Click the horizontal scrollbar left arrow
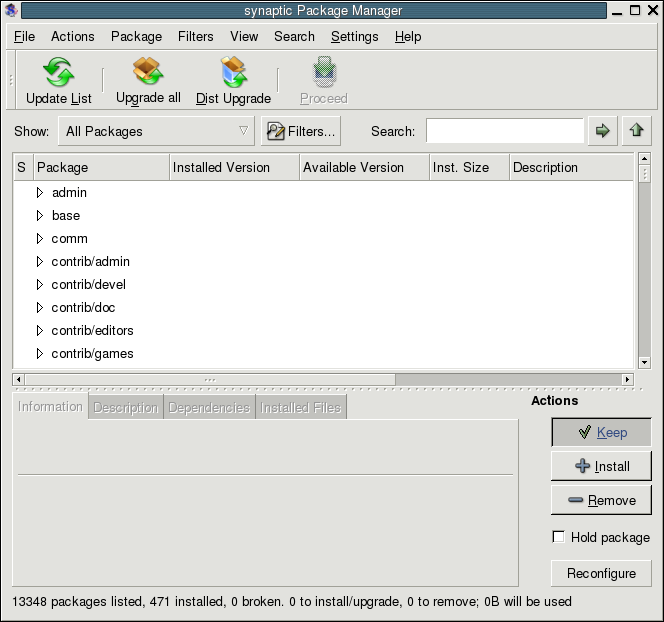Viewport: 664px width, 622px height. click(x=19, y=379)
